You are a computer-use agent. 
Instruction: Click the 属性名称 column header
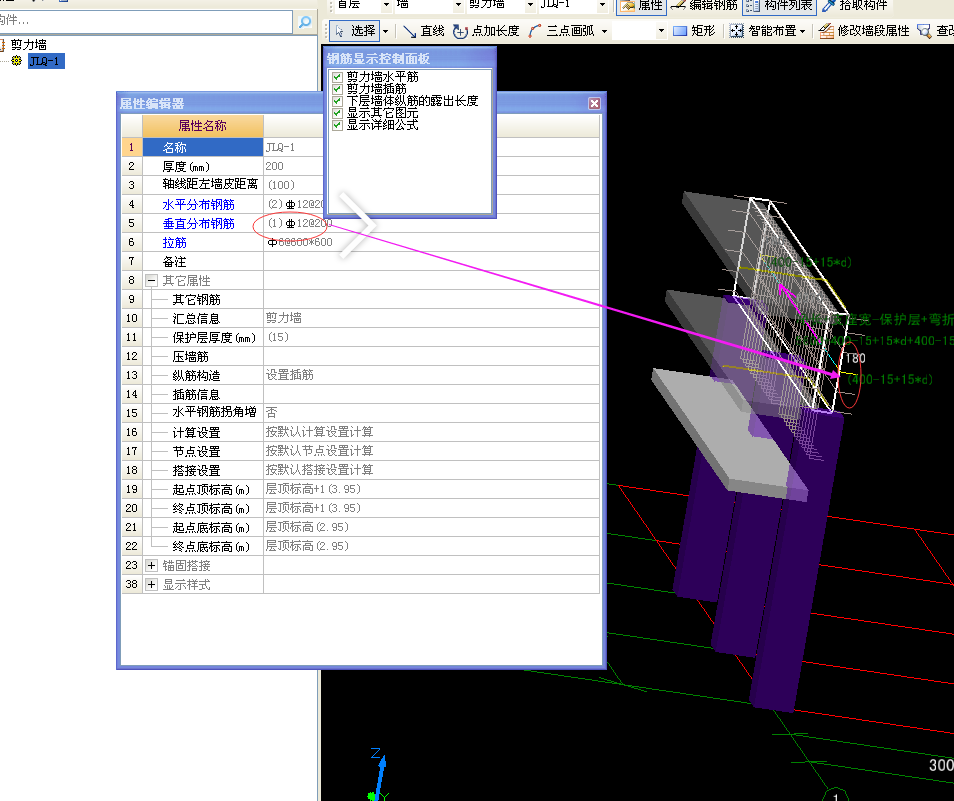[203, 126]
